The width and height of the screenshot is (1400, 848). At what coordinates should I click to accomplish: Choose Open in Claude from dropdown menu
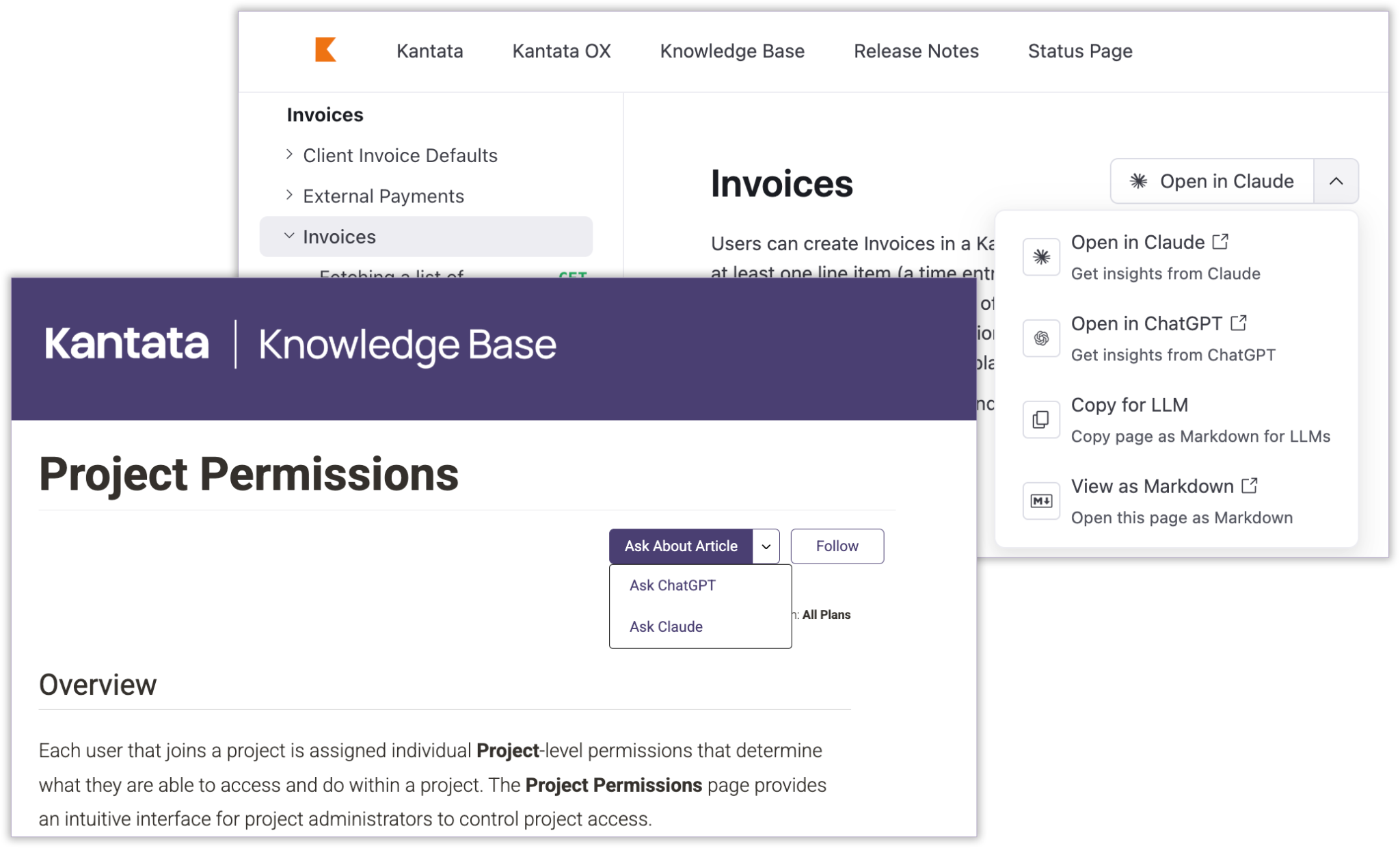click(1176, 257)
